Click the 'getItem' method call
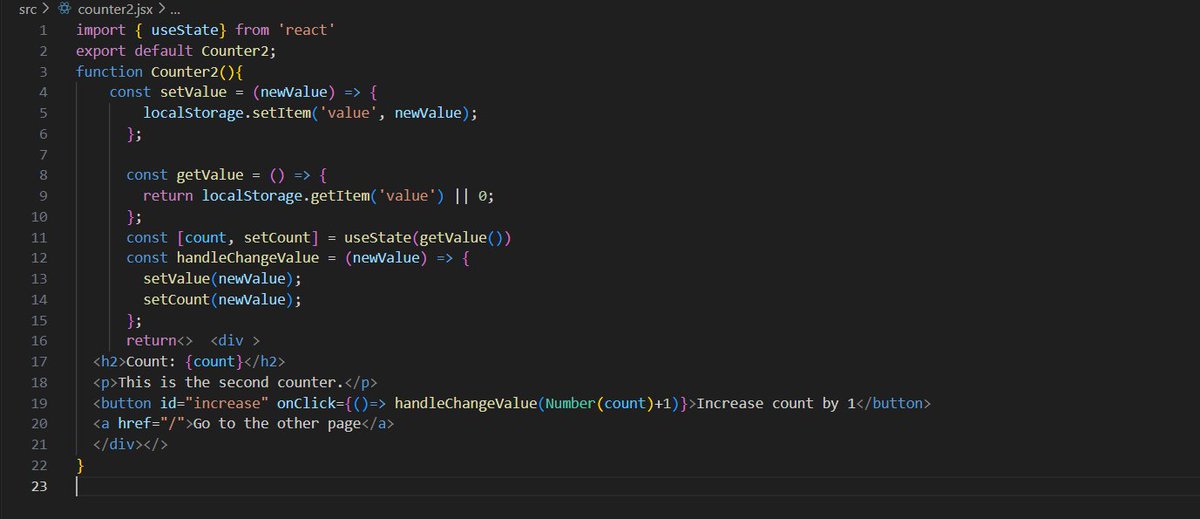Image resolution: width=1200 pixels, height=519 pixels. pos(340,196)
